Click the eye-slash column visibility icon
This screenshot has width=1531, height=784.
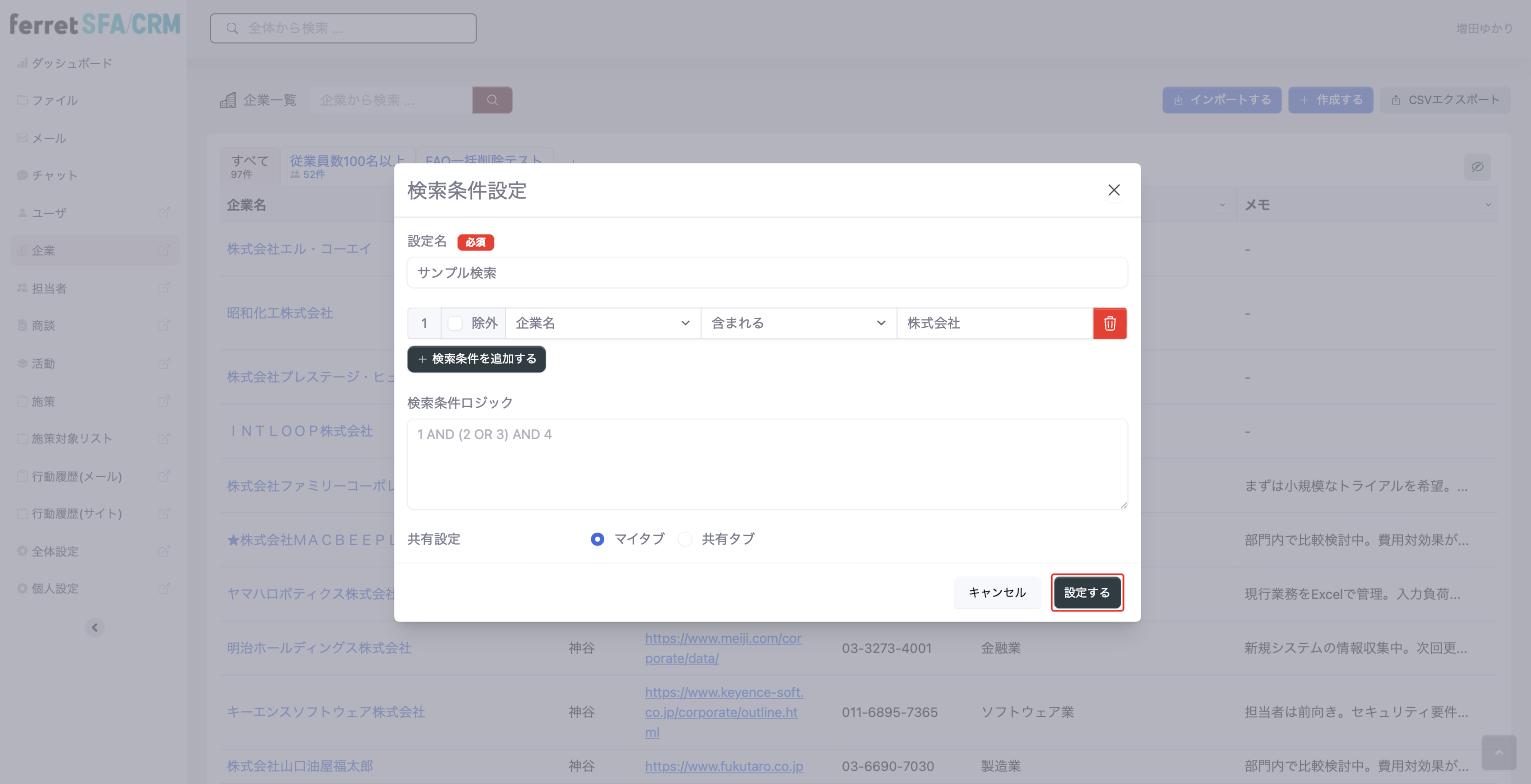click(1477, 167)
